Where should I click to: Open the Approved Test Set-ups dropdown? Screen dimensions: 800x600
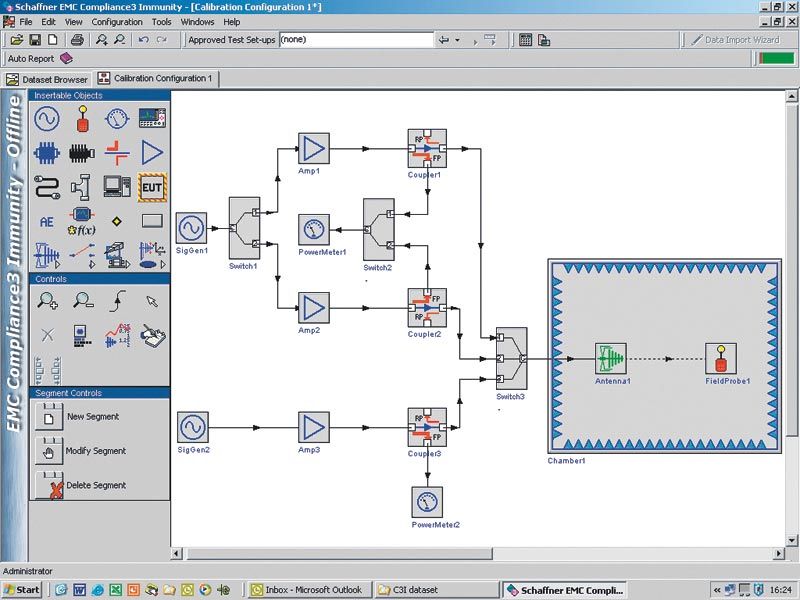pos(356,40)
